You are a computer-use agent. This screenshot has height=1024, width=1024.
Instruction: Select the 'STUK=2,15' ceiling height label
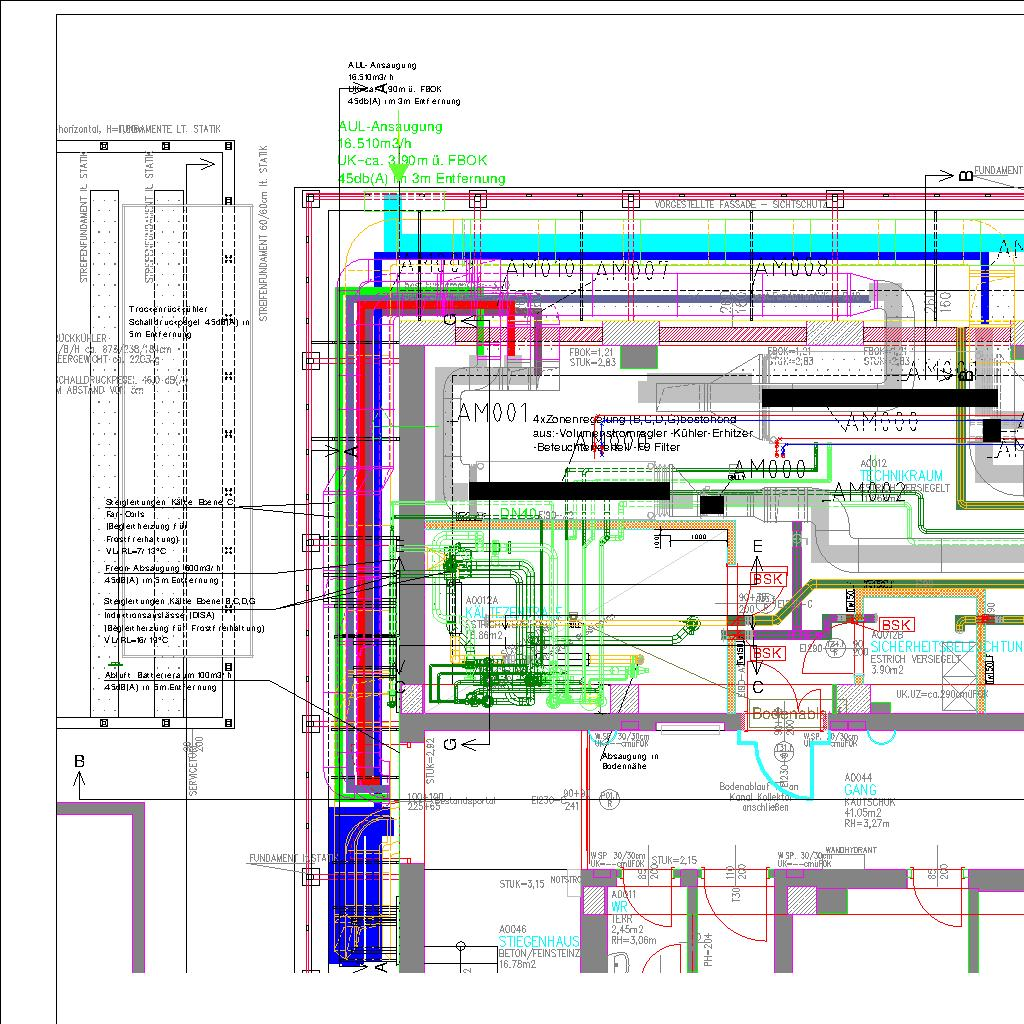point(674,860)
